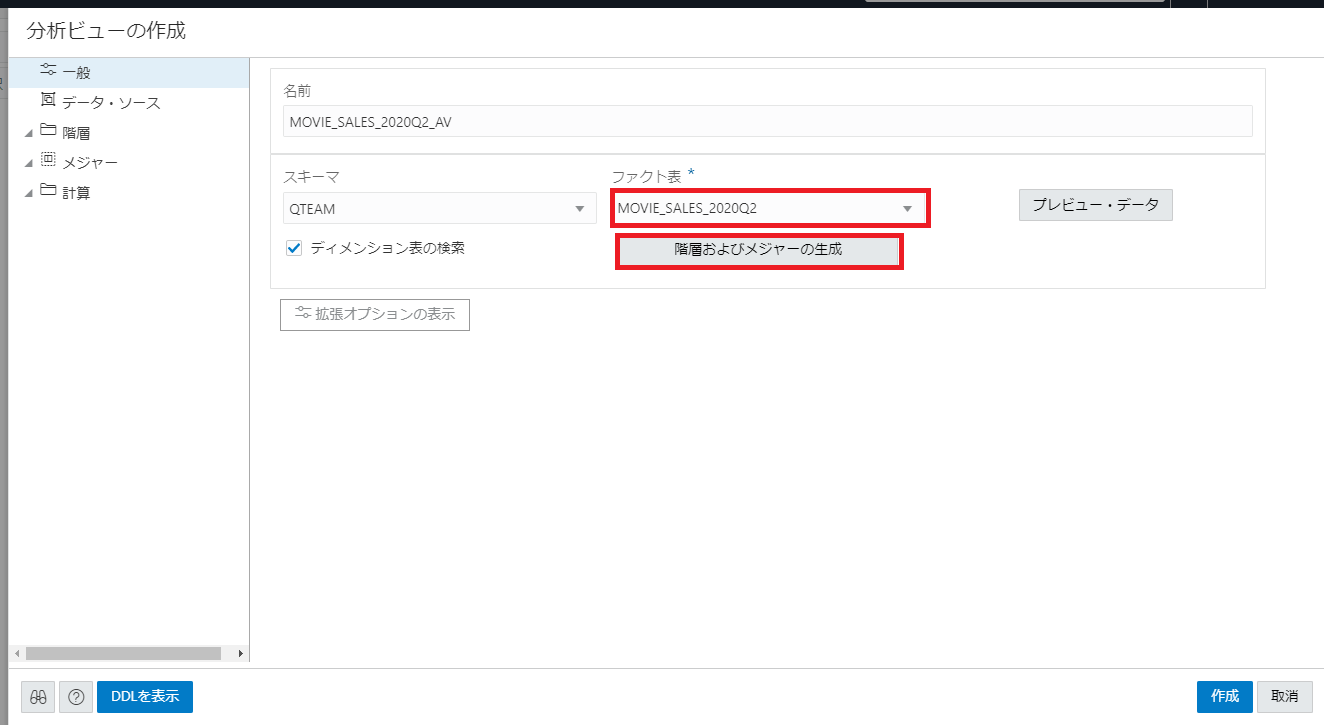Screen dimensions: 1324x725
Task: Open help with the question mark icon
Action: click(x=75, y=697)
